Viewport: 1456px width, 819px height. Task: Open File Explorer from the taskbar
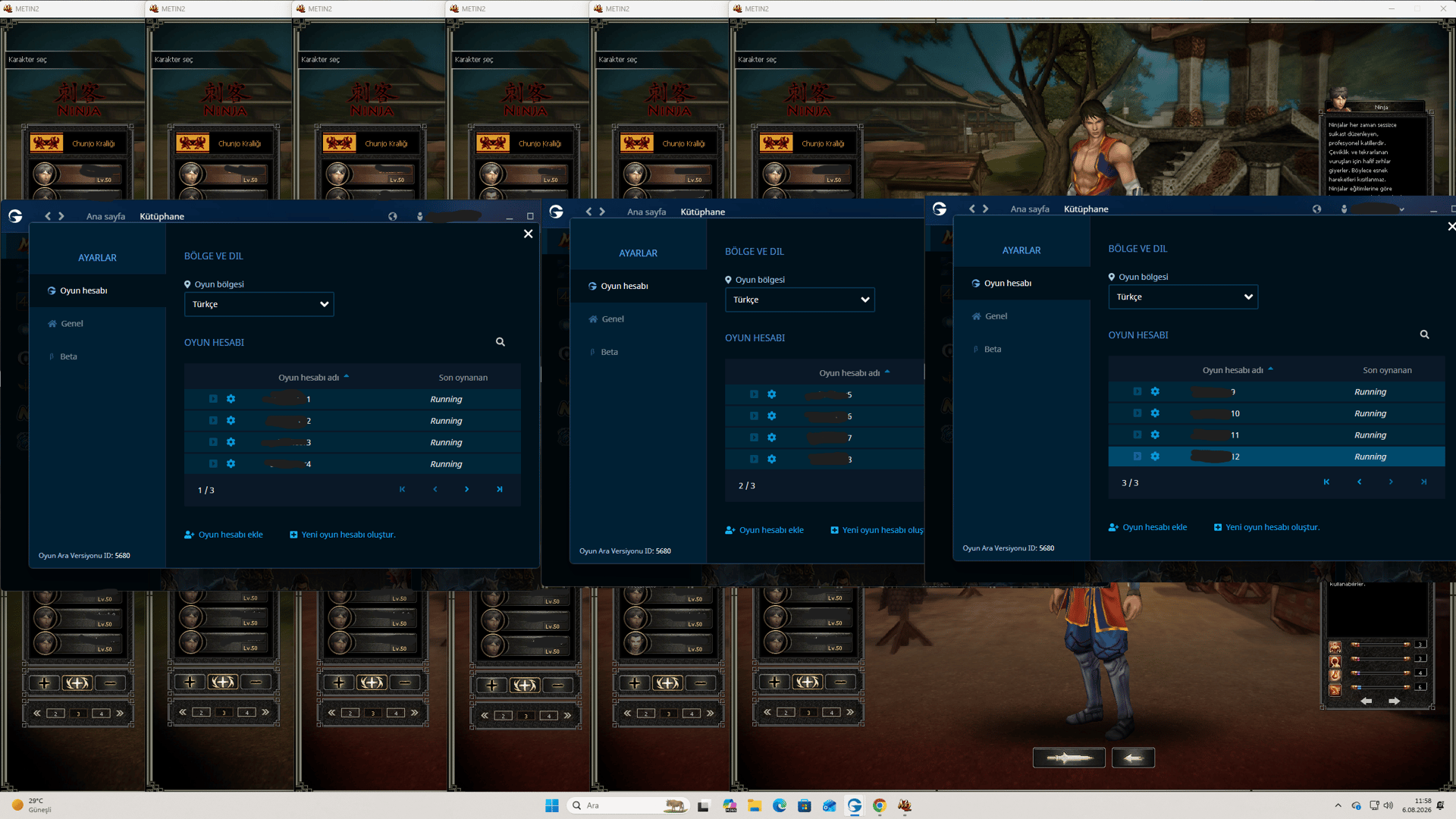point(755,805)
